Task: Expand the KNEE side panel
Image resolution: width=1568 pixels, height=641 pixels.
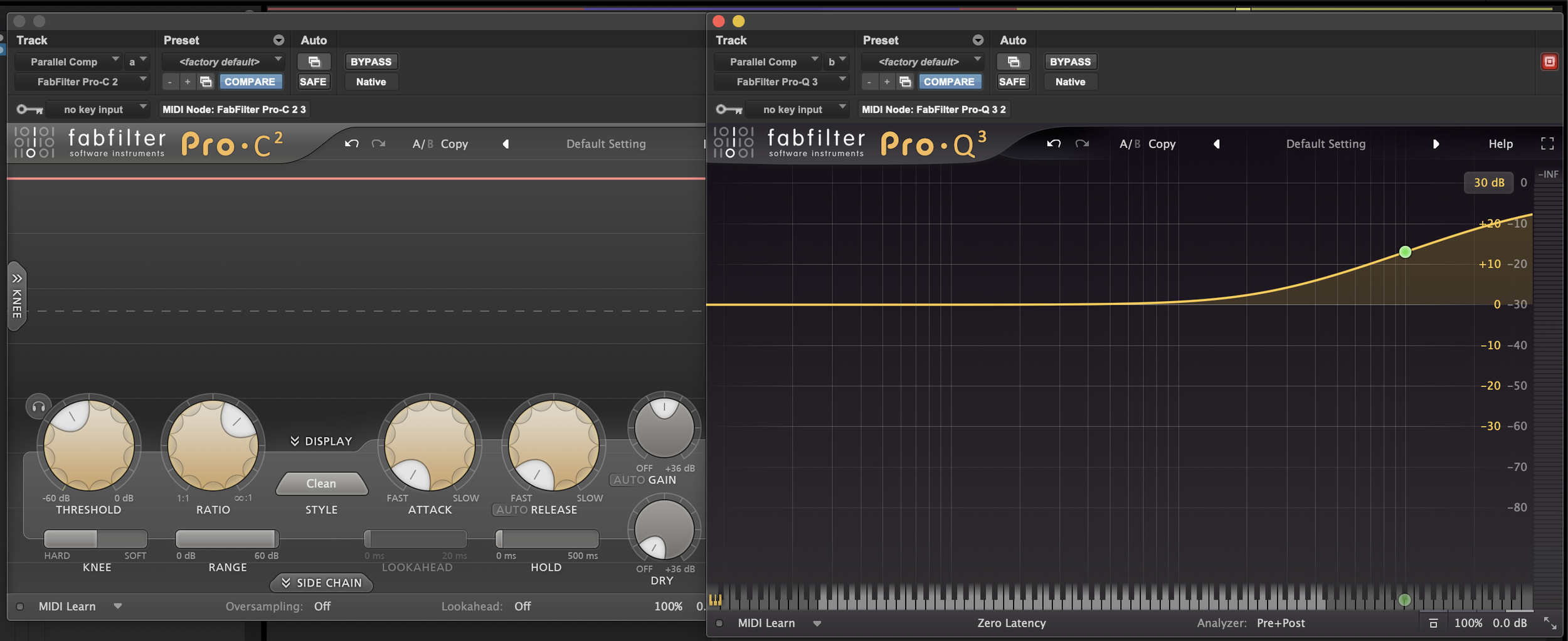Action: (x=17, y=295)
